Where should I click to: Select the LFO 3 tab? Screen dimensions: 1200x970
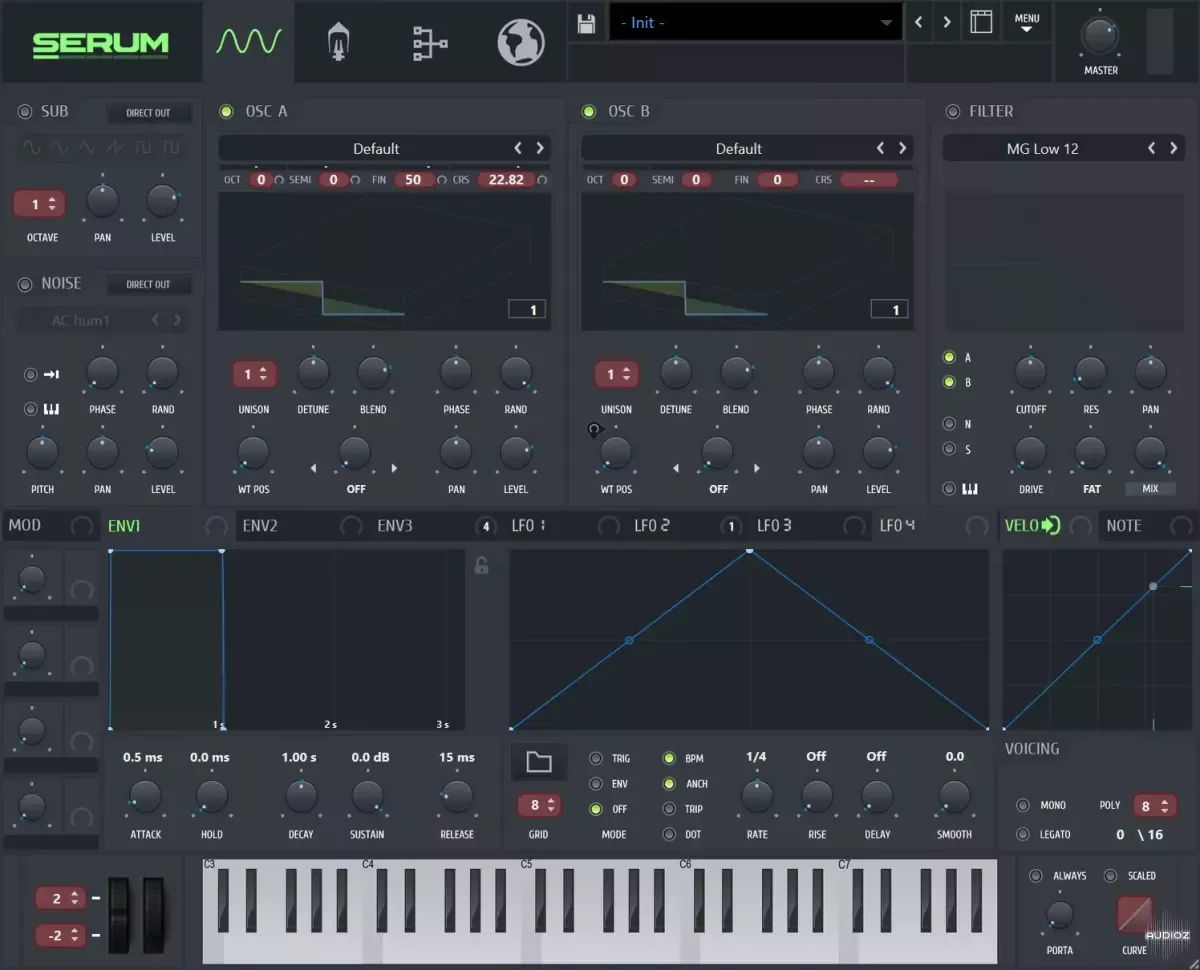(774, 526)
